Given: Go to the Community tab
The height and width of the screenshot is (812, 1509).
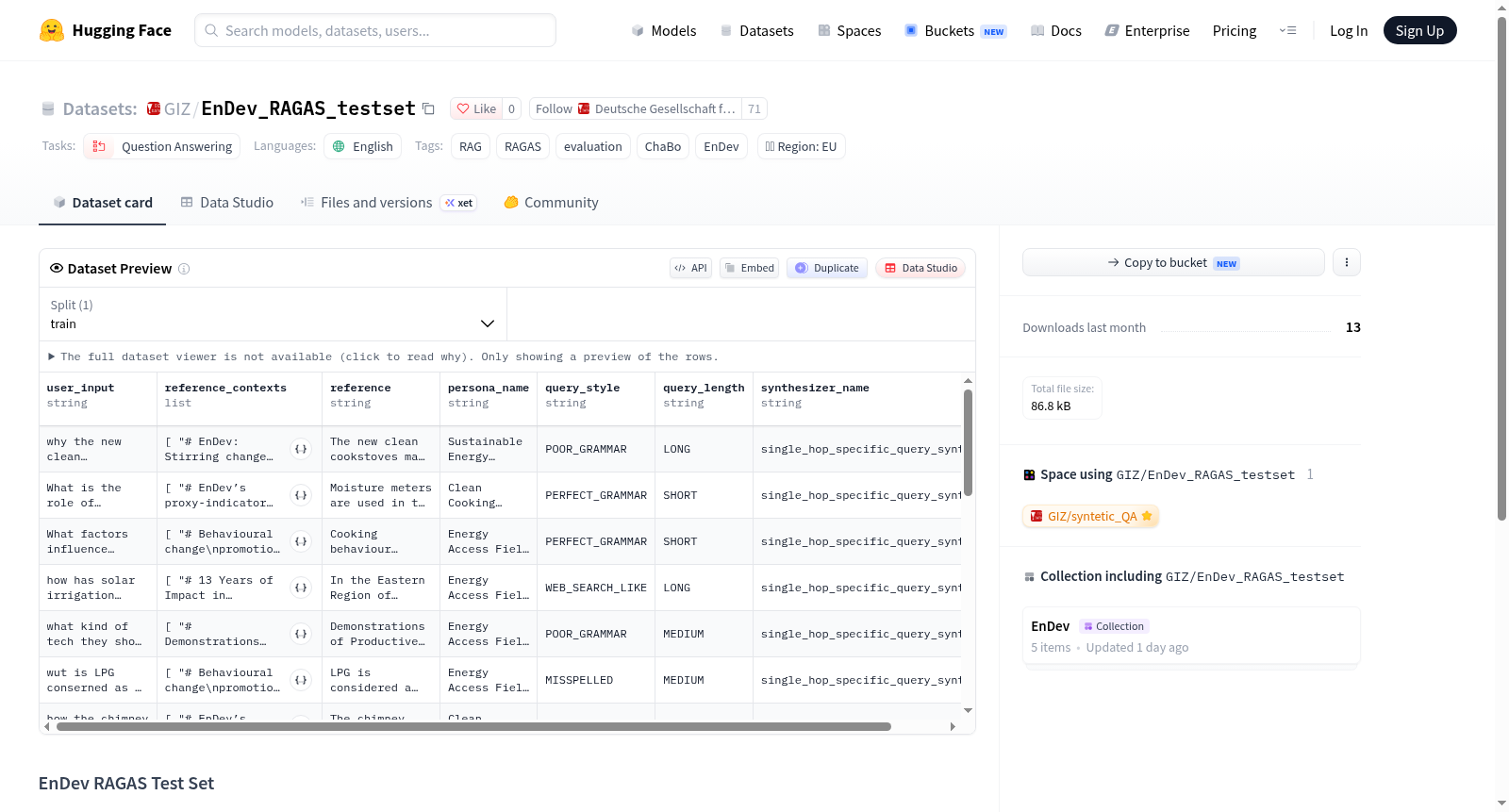Looking at the screenshot, I should tap(551, 202).
